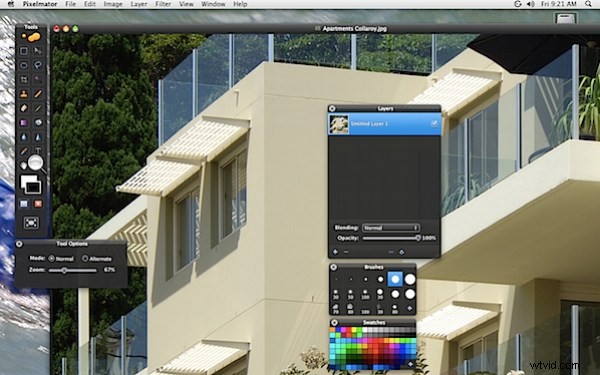Select the Lasso tool
Viewport: 600px width, 375px height.
pyautogui.click(x=38, y=65)
